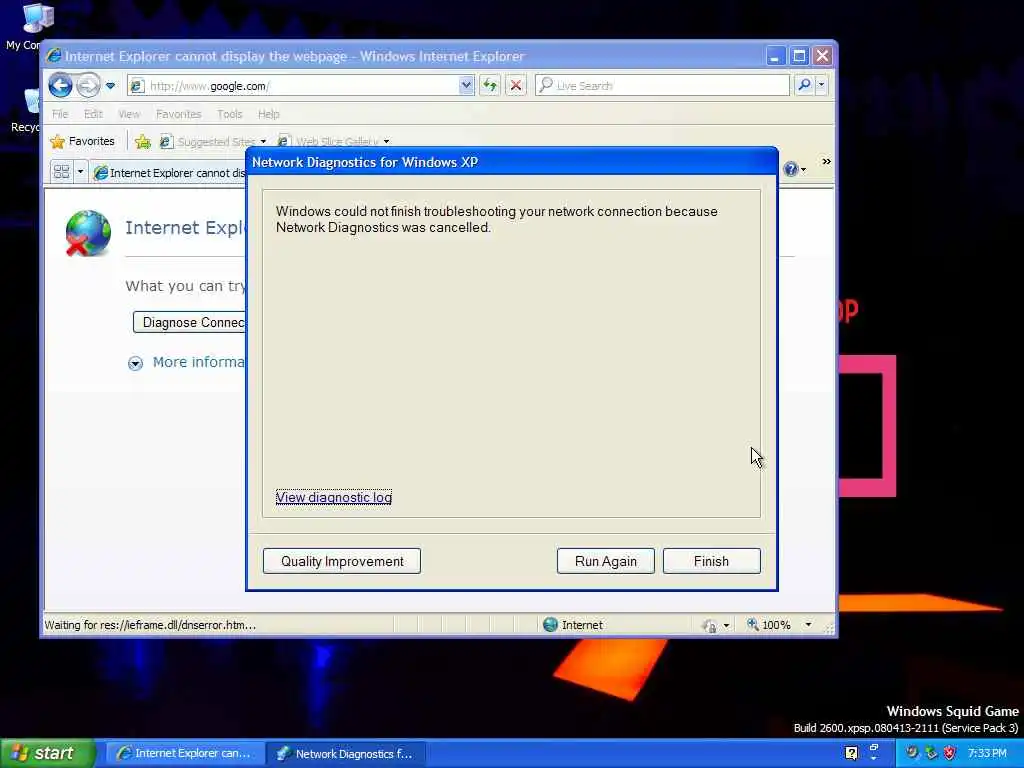
Task: Click the Finish button
Action: pos(712,562)
